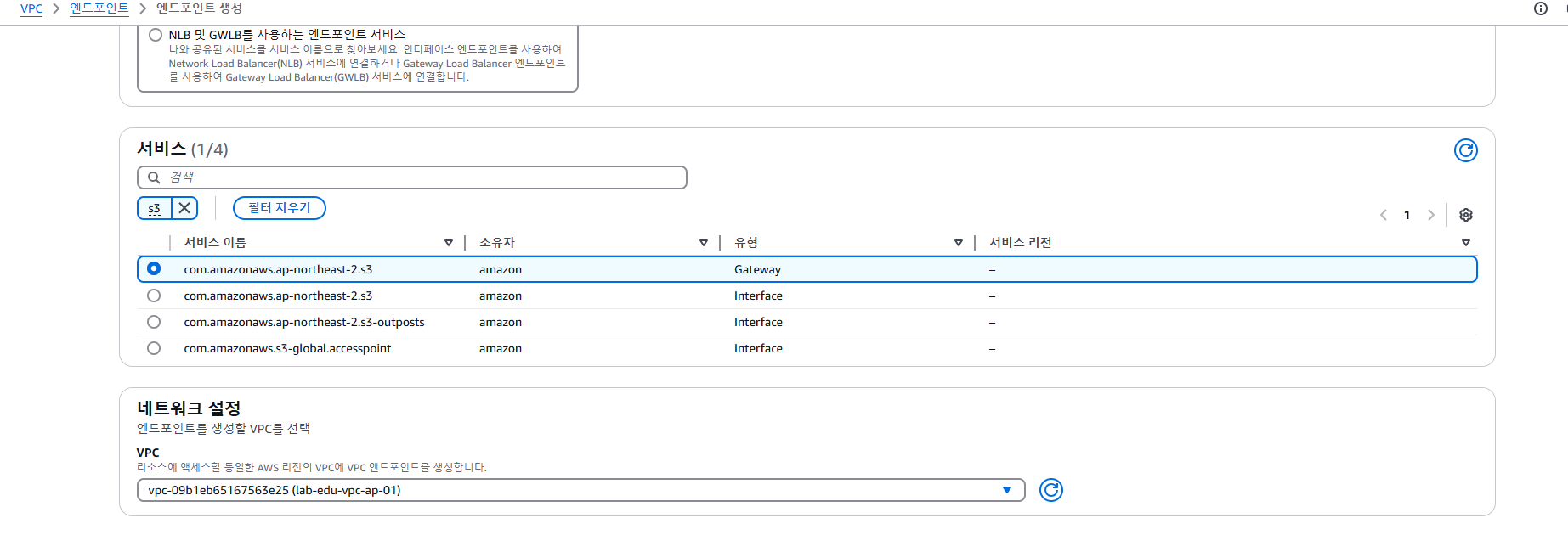Select the ap-northeast-2.s3 Interface service radio
The image size is (1568, 535).
tap(154, 296)
